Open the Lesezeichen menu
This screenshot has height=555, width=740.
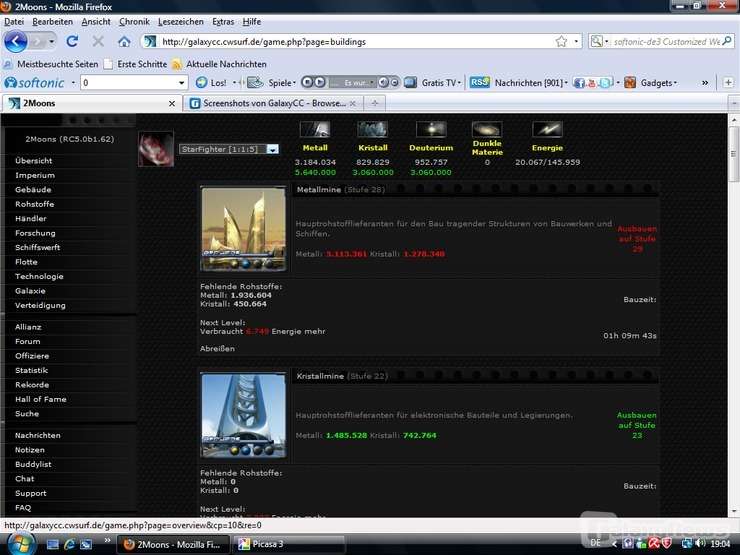[181, 22]
